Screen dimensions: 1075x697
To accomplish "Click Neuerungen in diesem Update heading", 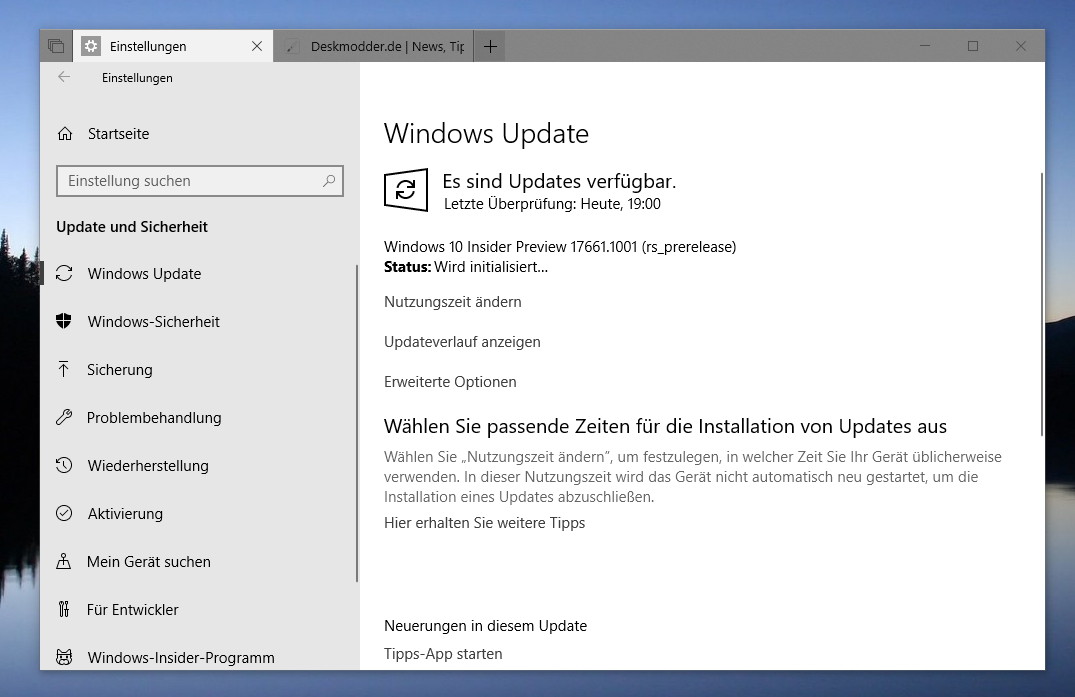I will click(x=485, y=626).
